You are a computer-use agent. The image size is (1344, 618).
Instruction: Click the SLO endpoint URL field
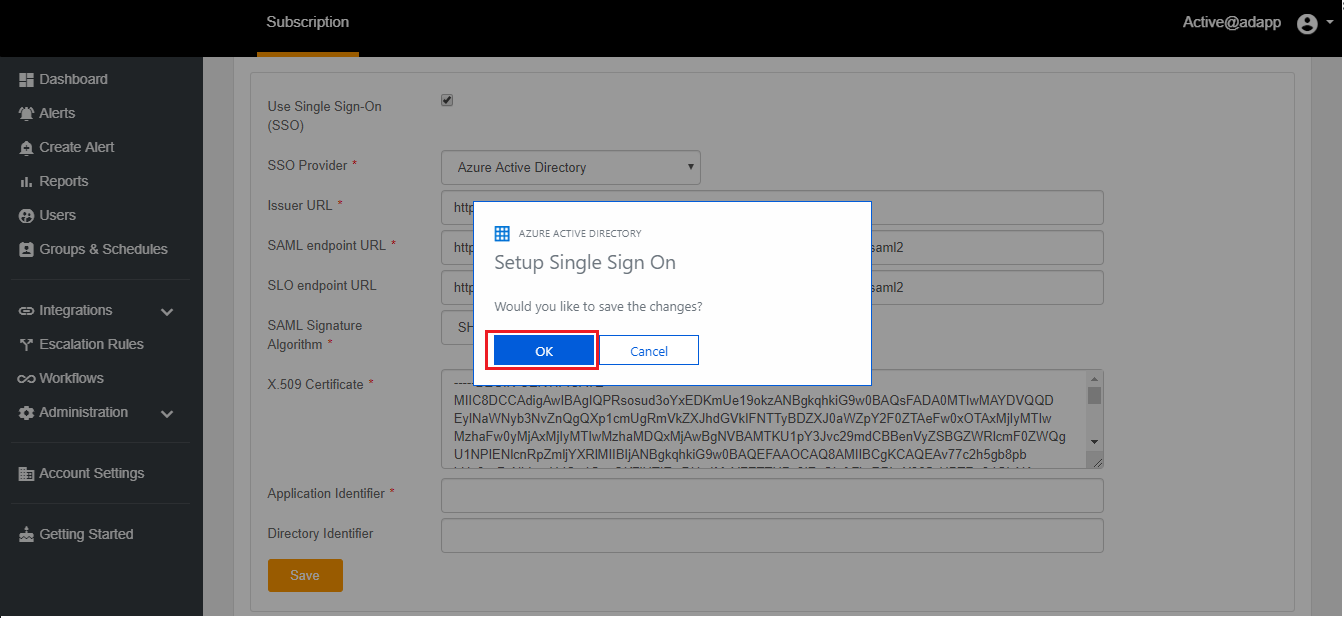(x=772, y=287)
